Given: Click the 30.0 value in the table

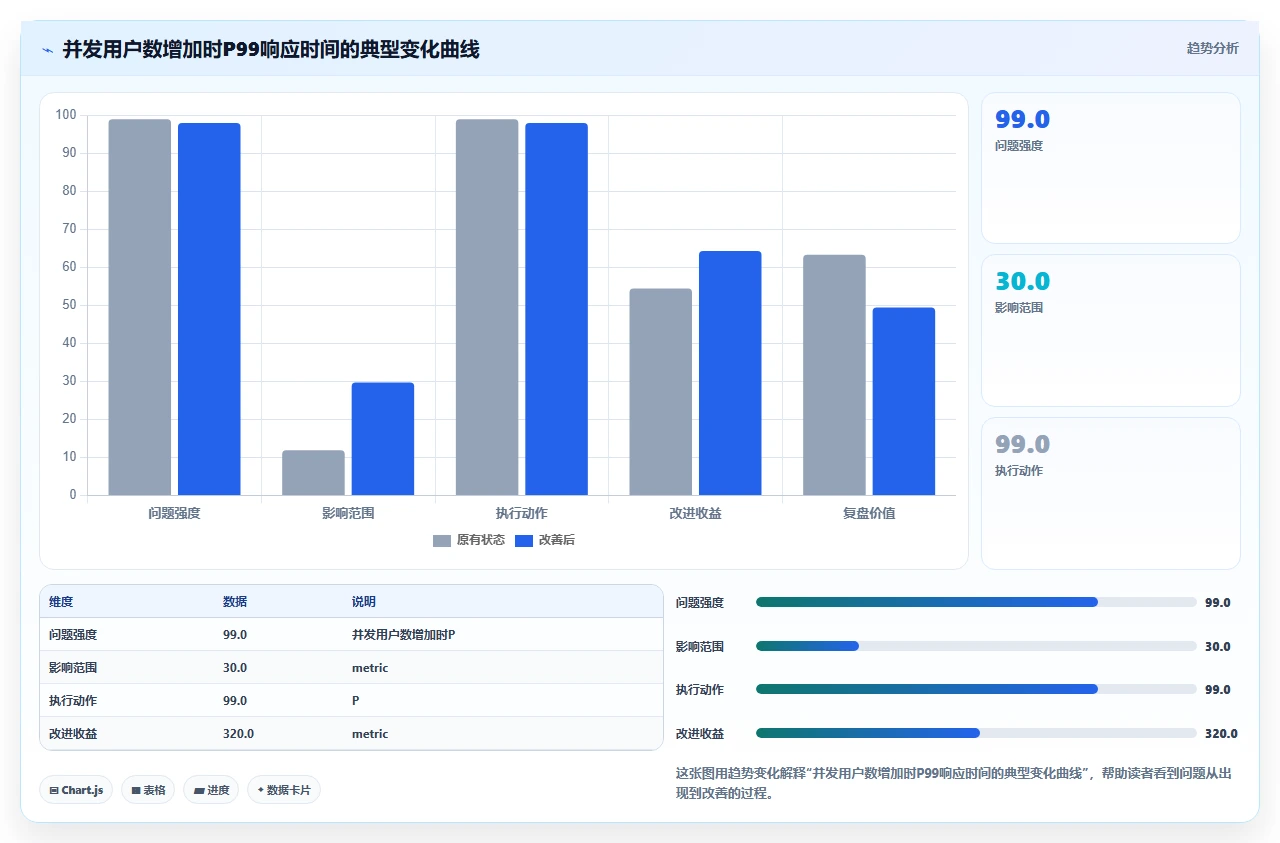Looking at the screenshot, I should [x=235, y=668].
